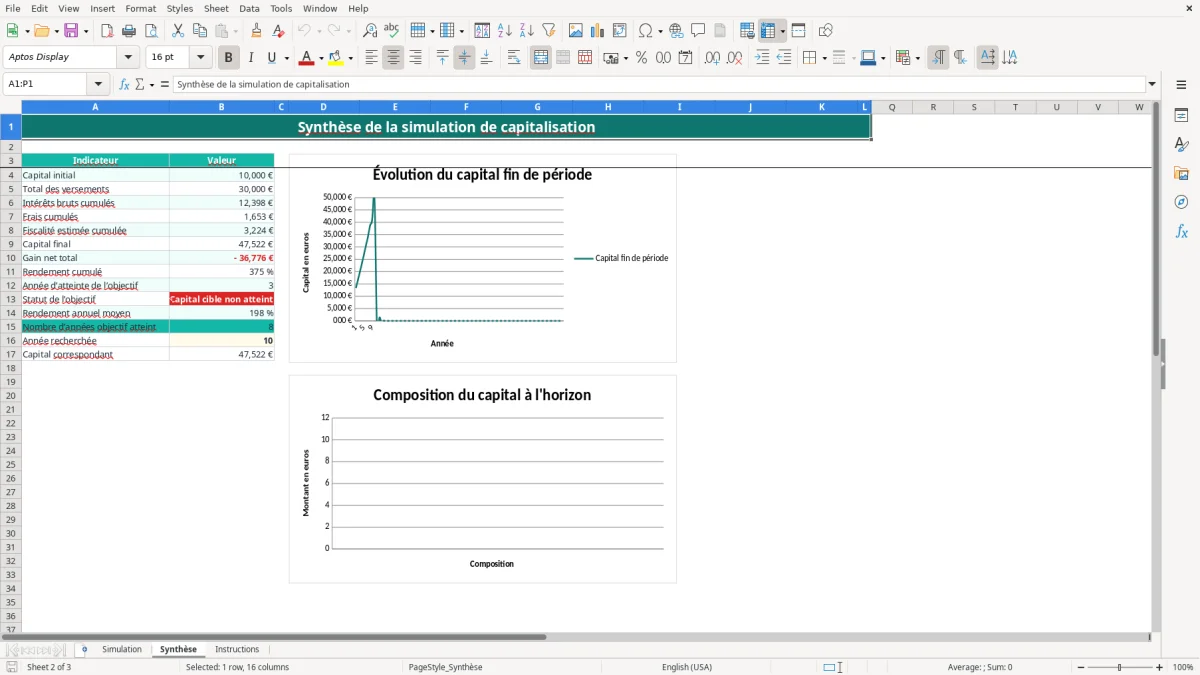This screenshot has height=675, width=1200.
Task: Cut the selected cells
Action: pos(178,31)
